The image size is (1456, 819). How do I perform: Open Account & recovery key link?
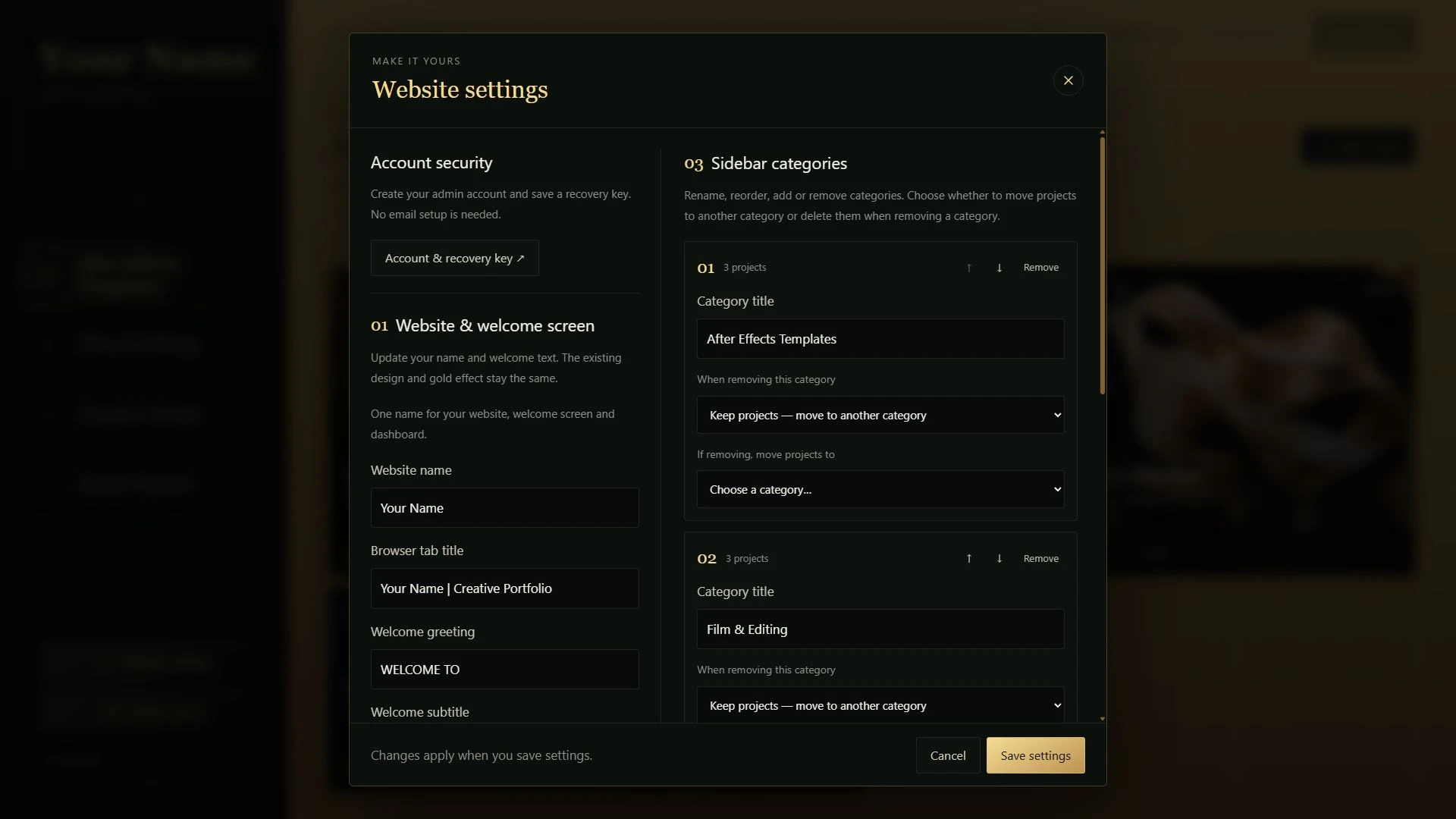pos(454,259)
